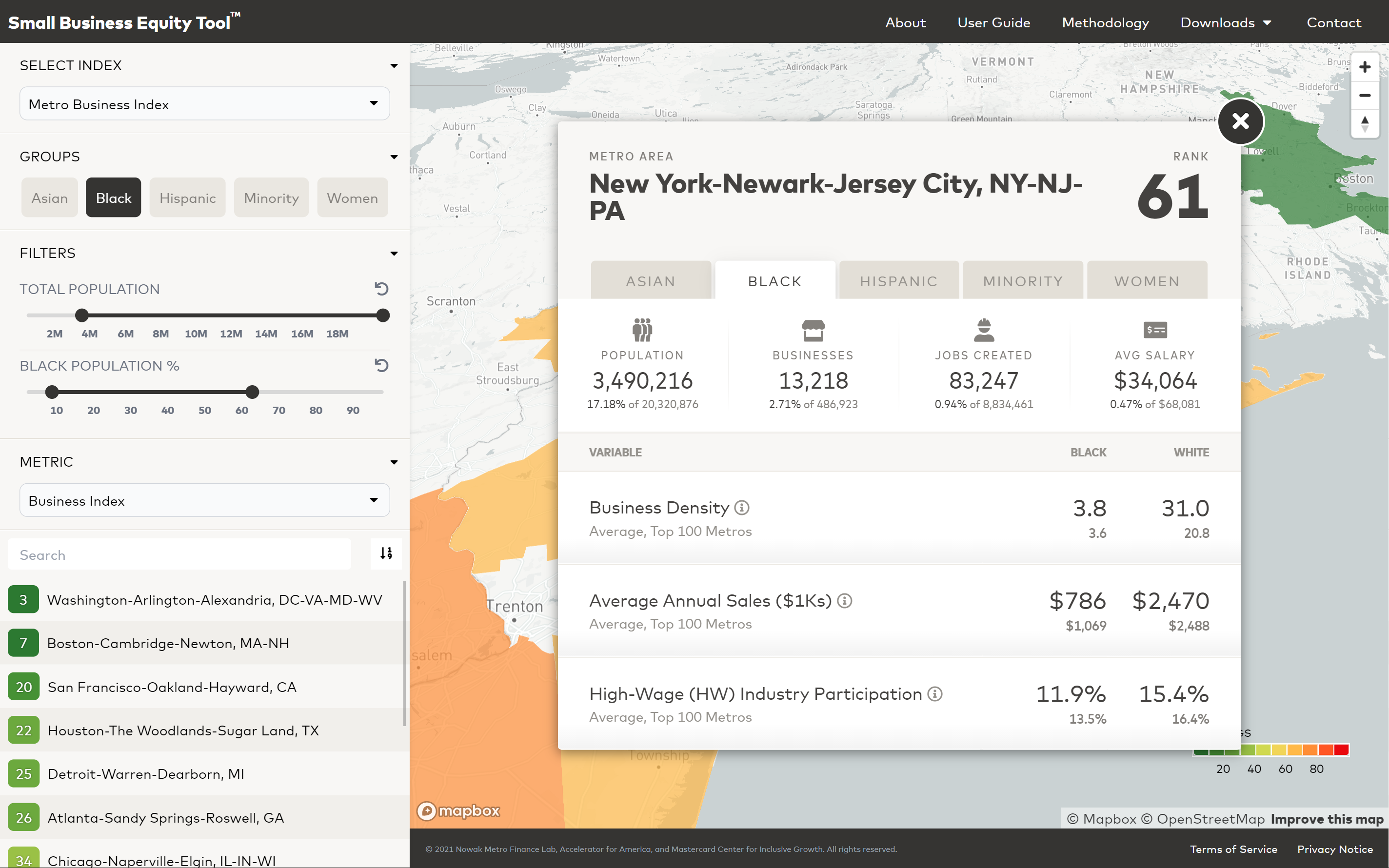The width and height of the screenshot is (1389, 868).
Task: Toggle the Hispanic group button
Action: point(187,198)
